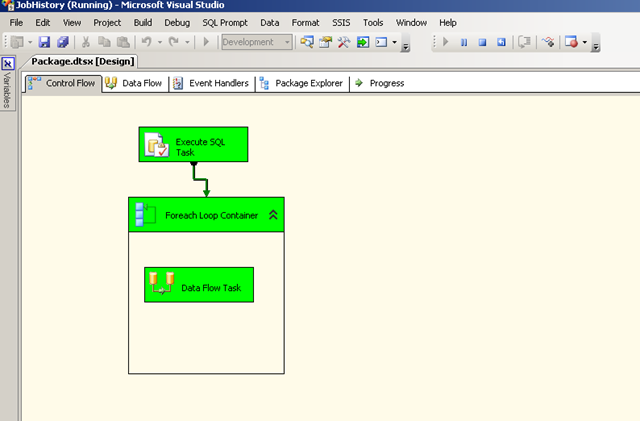Image resolution: width=640 pixels, height=421 pixels.
Task: Click the toolbar drag handle before the Continue button
Action: pyautogui.click(x=434, y=42)
